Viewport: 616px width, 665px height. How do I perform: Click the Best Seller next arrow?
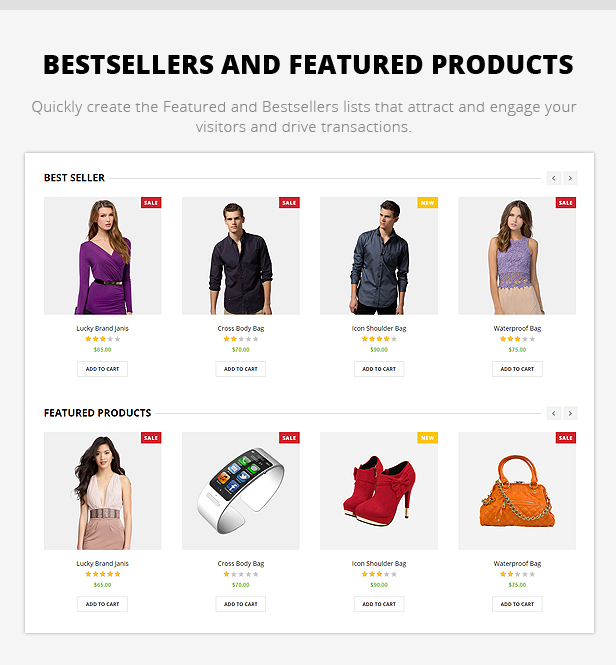570,178
